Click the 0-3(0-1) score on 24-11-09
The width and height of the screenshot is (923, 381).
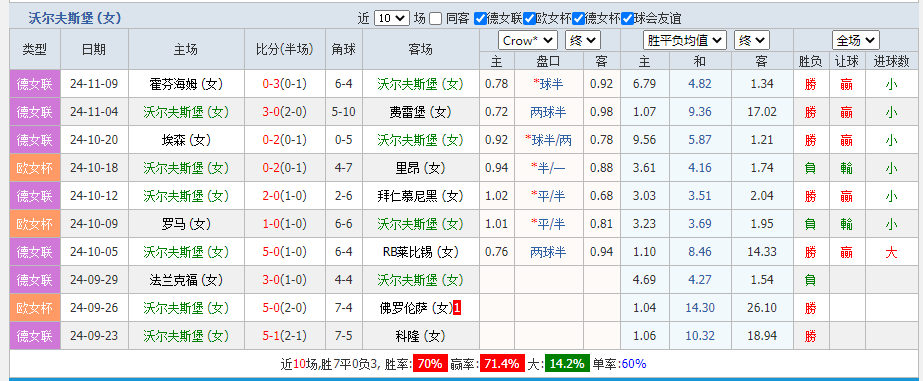[285, 84]
